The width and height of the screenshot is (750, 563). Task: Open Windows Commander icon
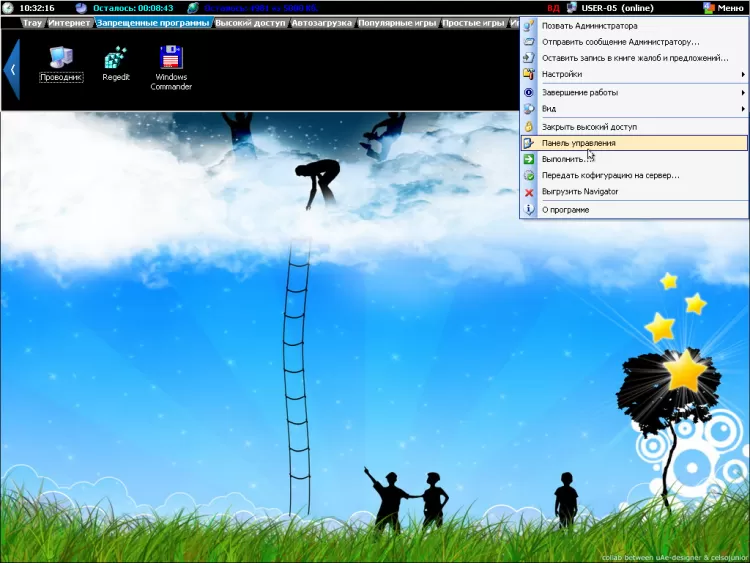171,57
